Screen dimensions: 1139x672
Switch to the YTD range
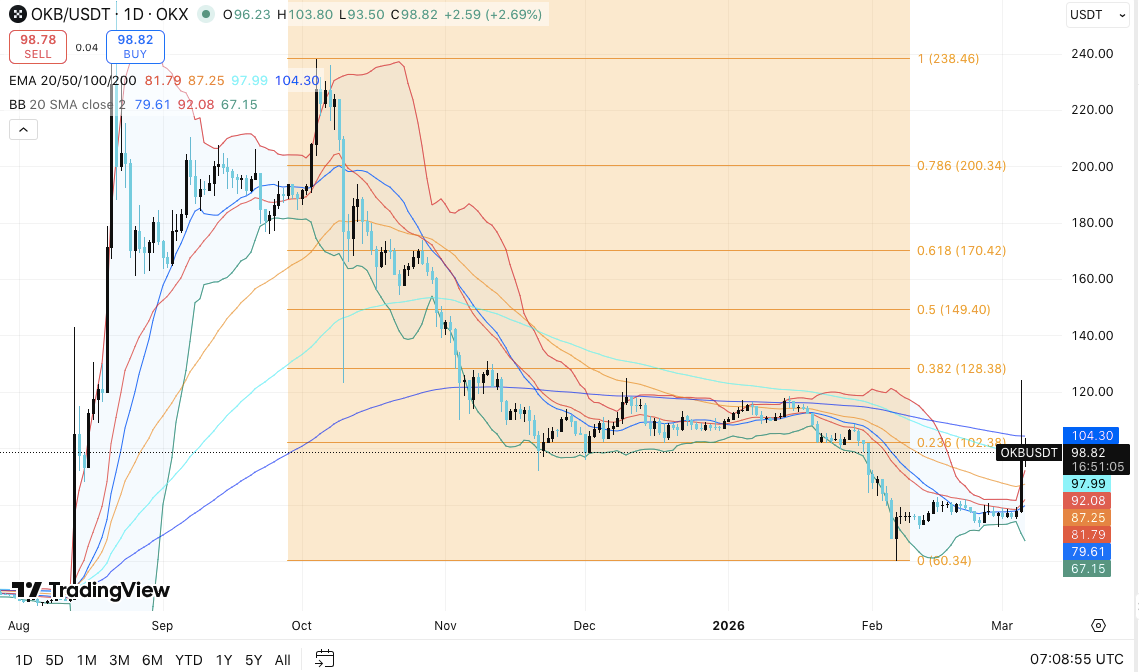click(x=188, y=660)
